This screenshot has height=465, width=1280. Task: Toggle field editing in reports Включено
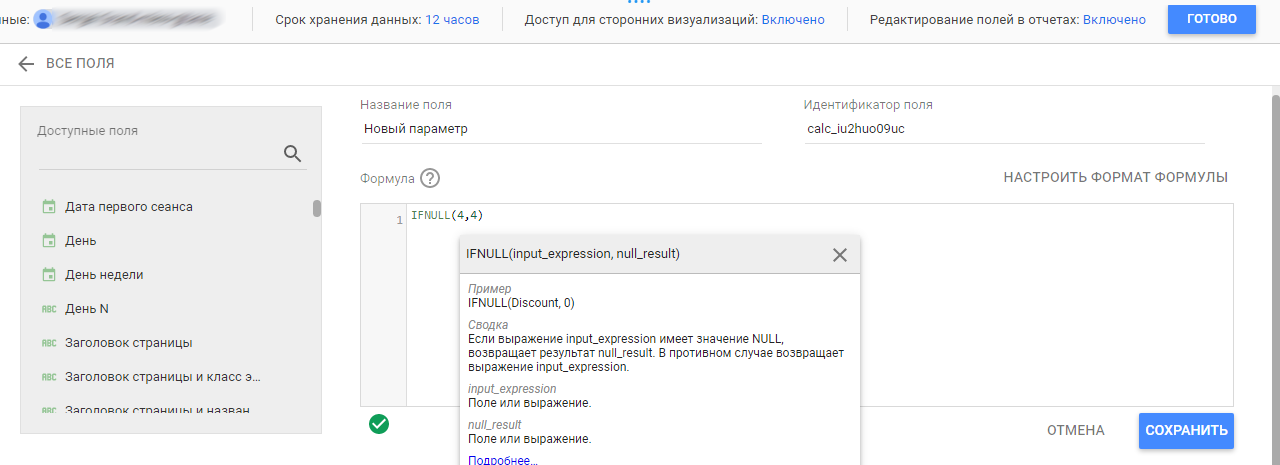click(x=1114, y=20)
